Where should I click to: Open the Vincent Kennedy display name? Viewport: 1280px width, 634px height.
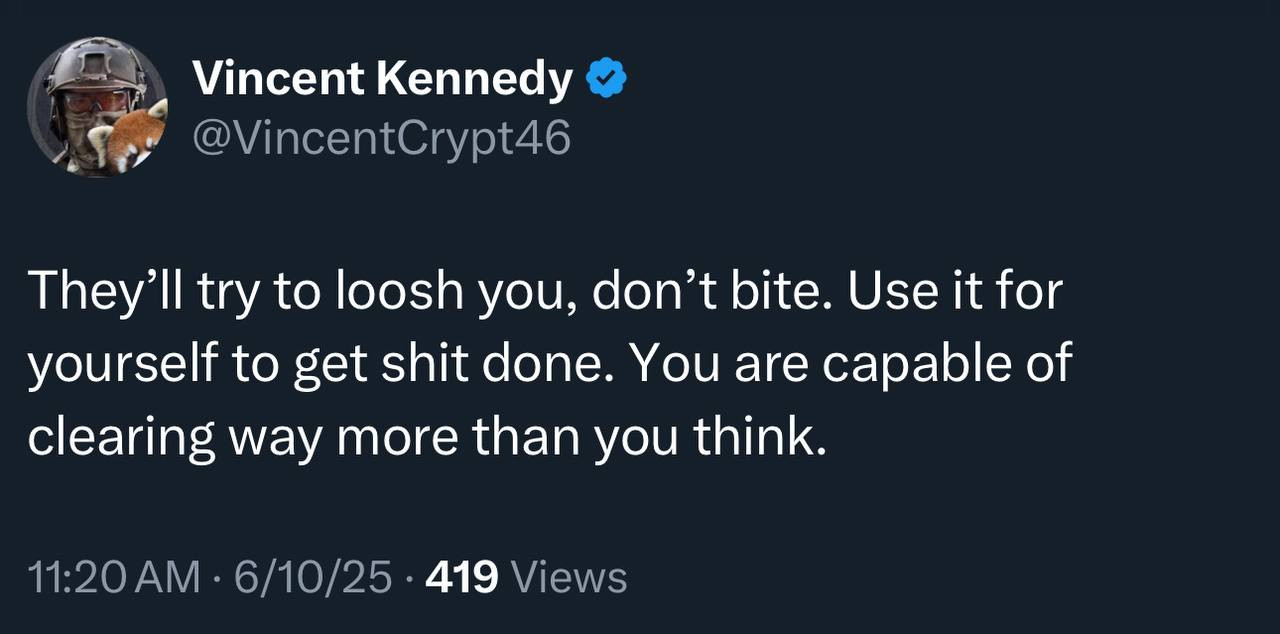382,79
